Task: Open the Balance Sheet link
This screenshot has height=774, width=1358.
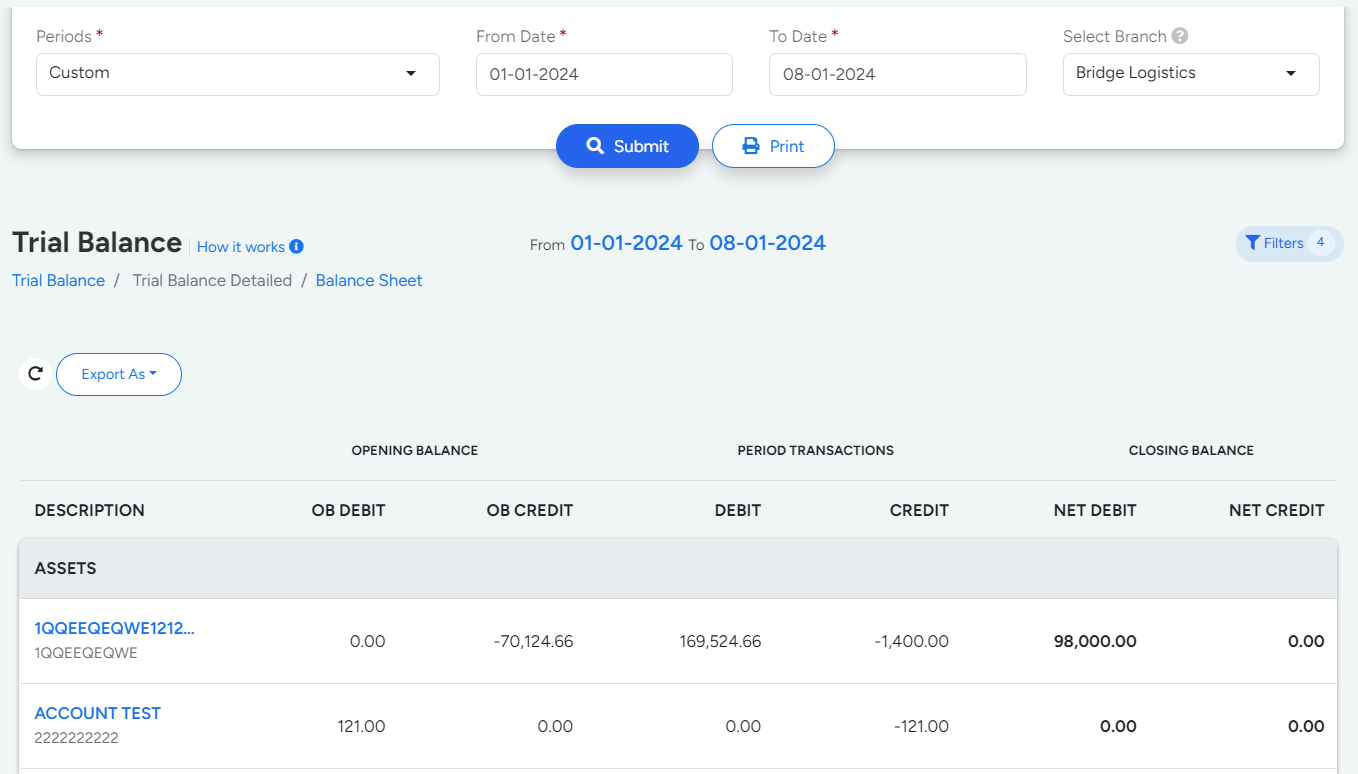Action: click(369, 280)
